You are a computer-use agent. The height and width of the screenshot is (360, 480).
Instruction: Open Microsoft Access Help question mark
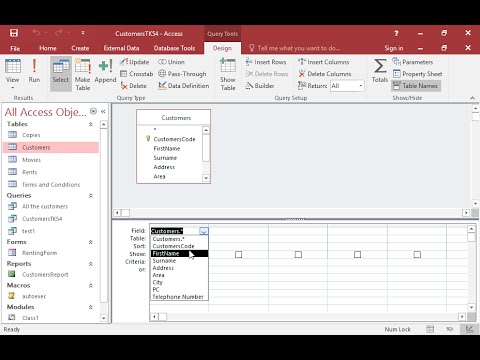pos(396,33)
